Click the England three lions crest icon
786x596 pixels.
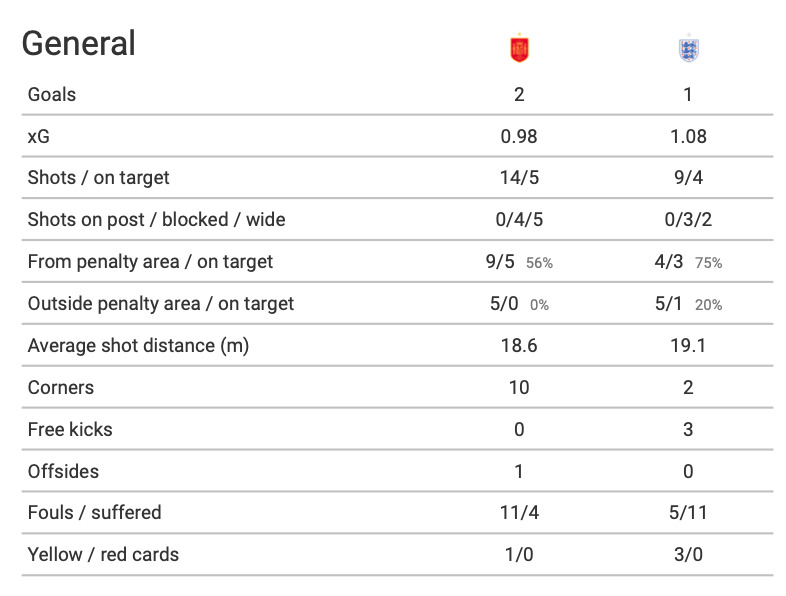coord(688,49)
